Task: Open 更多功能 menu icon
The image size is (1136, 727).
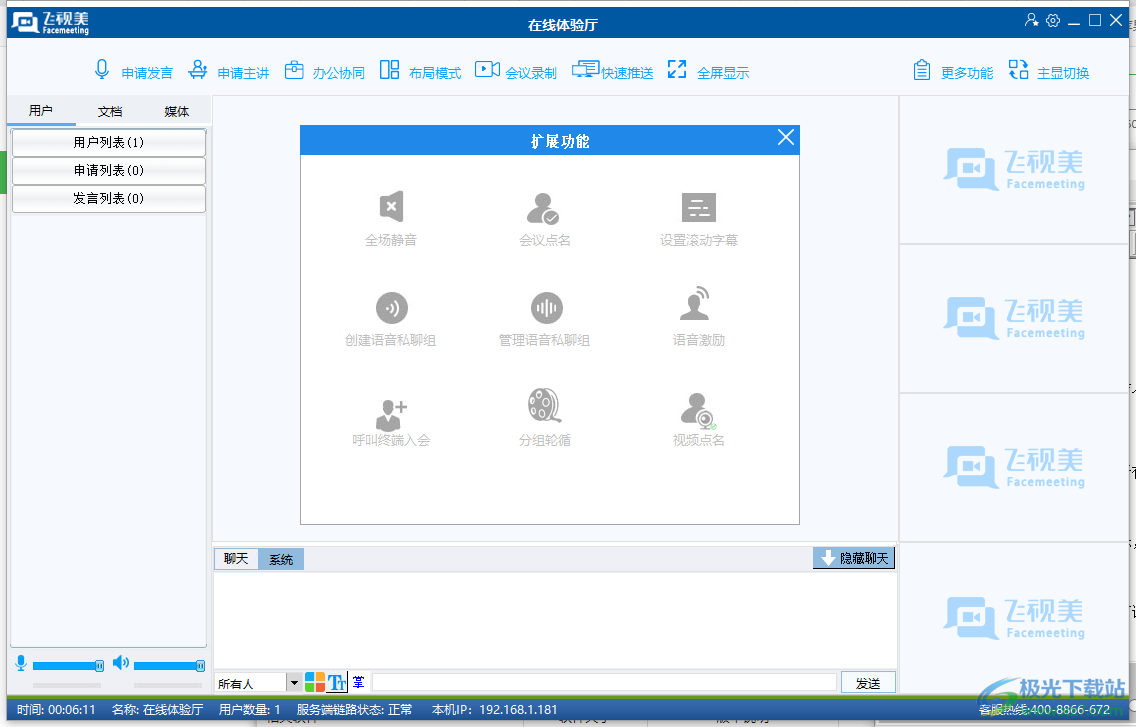Action: click(922, 70)
